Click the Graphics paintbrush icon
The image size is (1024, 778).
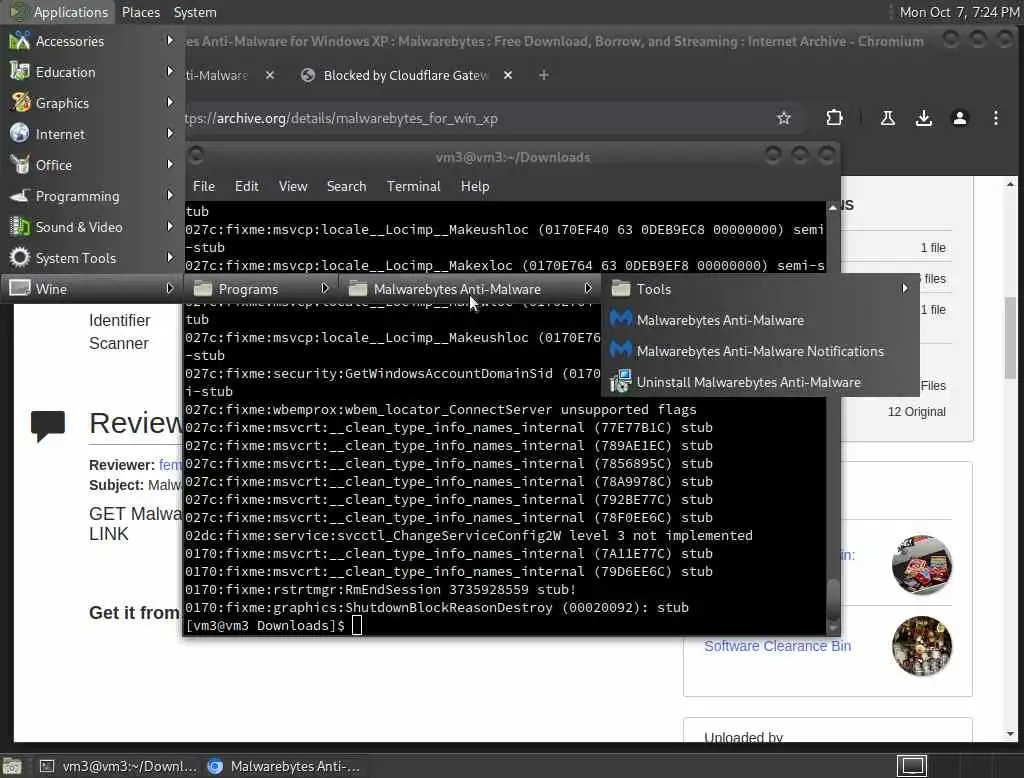coord(20,103)
